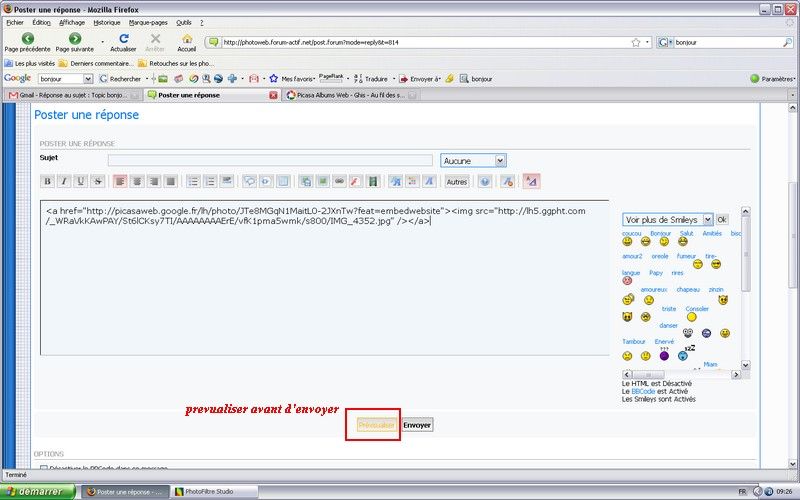Screen dimensions: 800x500
Task: Center-align the text
Action: [137, 181]
